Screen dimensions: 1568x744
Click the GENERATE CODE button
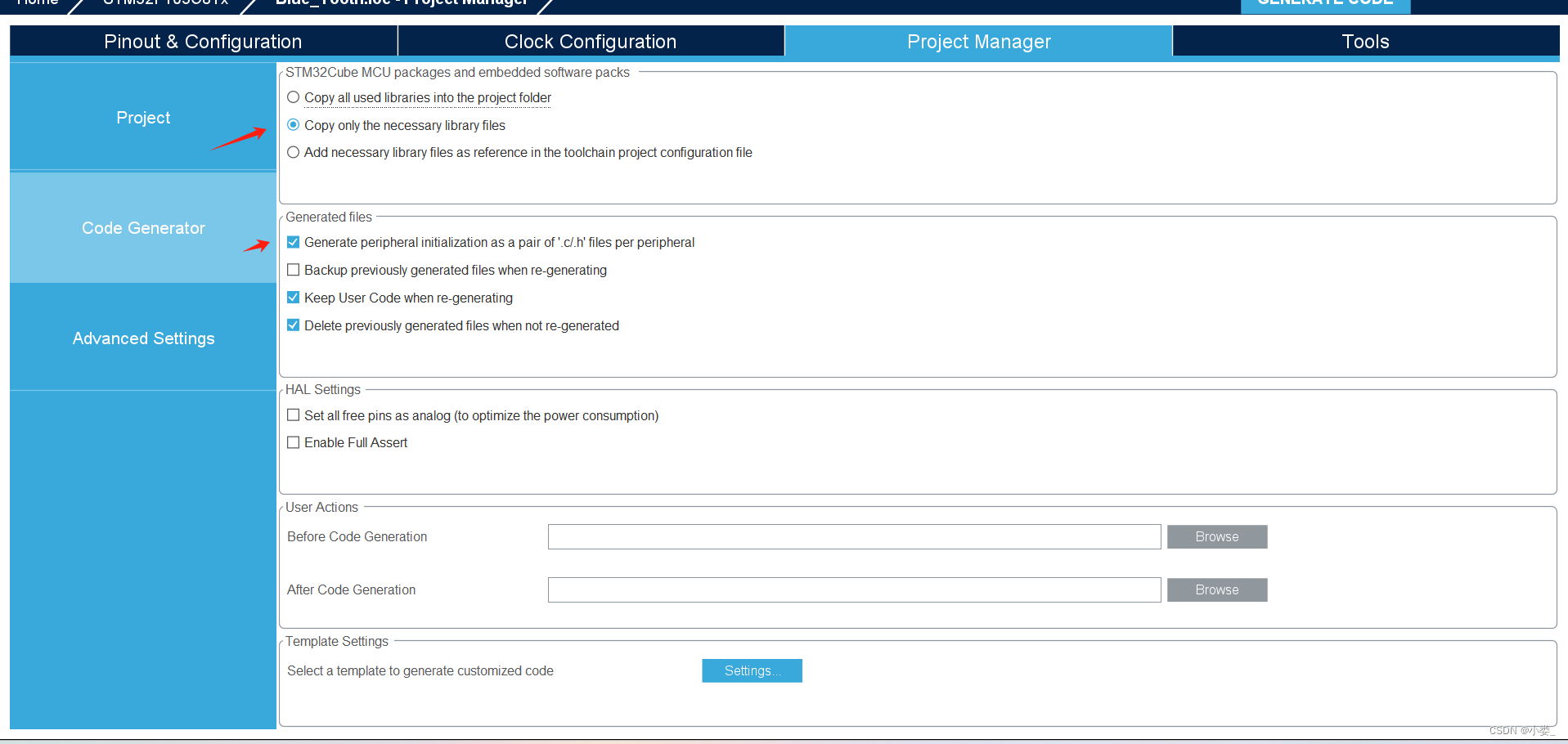1325,5
